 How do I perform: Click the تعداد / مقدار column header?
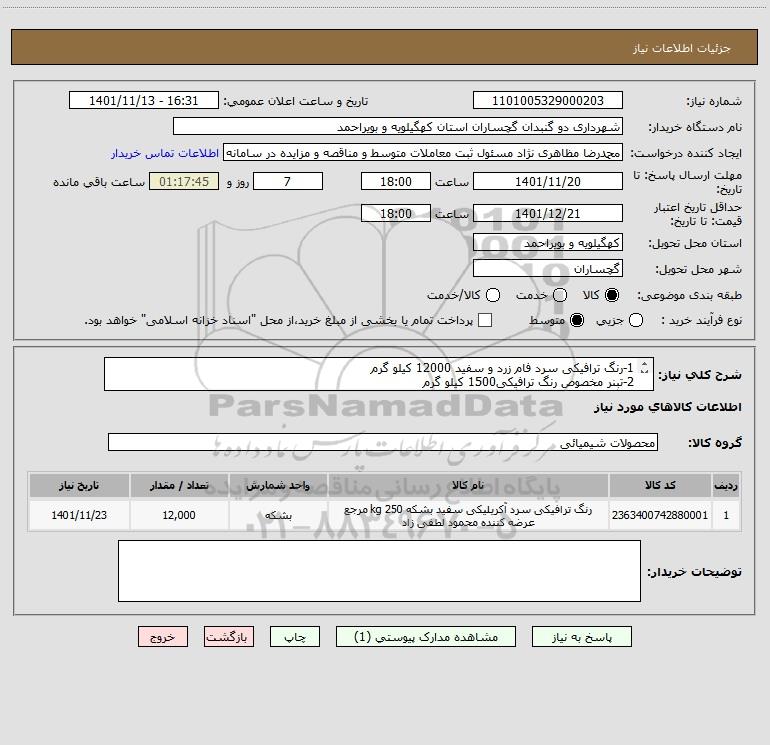pos(179,486)
